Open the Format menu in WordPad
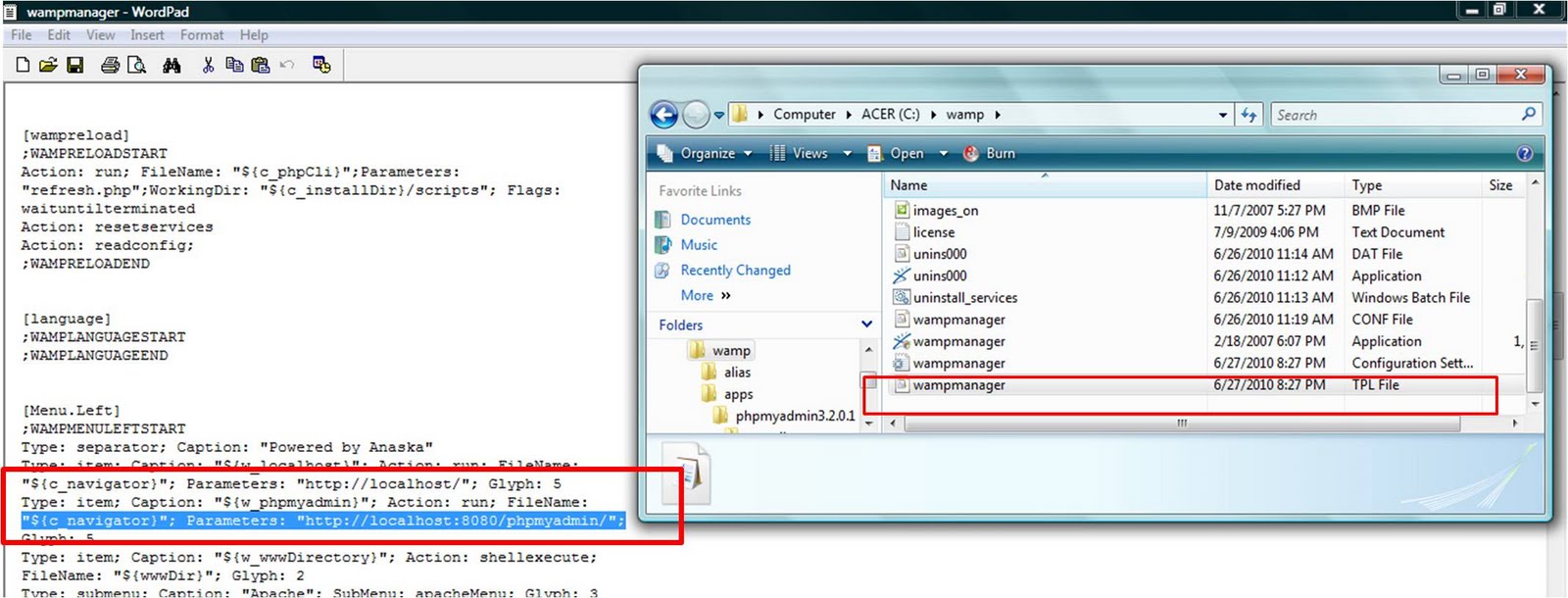Image resolution: width=1568 pixels, height=598 pixels. (x=202, y=35)
